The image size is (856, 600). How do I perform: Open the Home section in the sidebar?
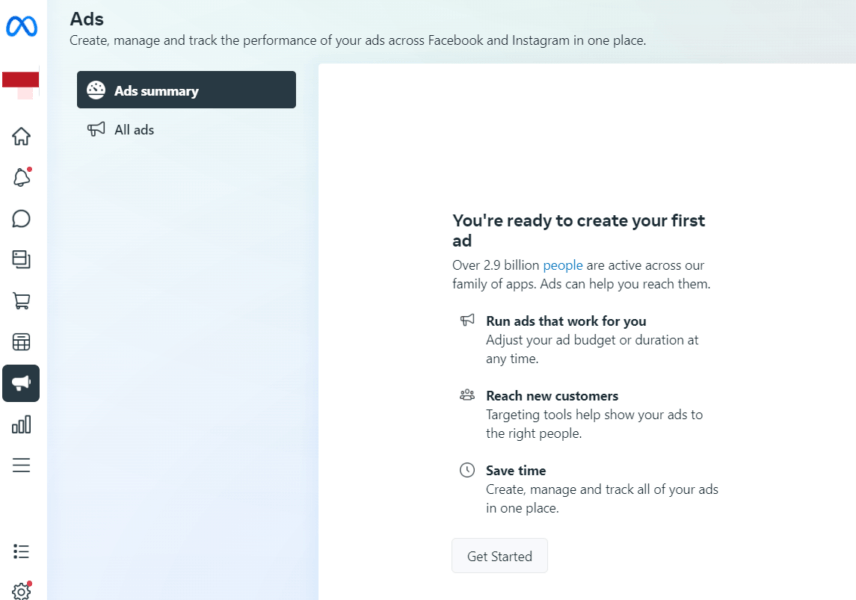(x=21, y=136)
